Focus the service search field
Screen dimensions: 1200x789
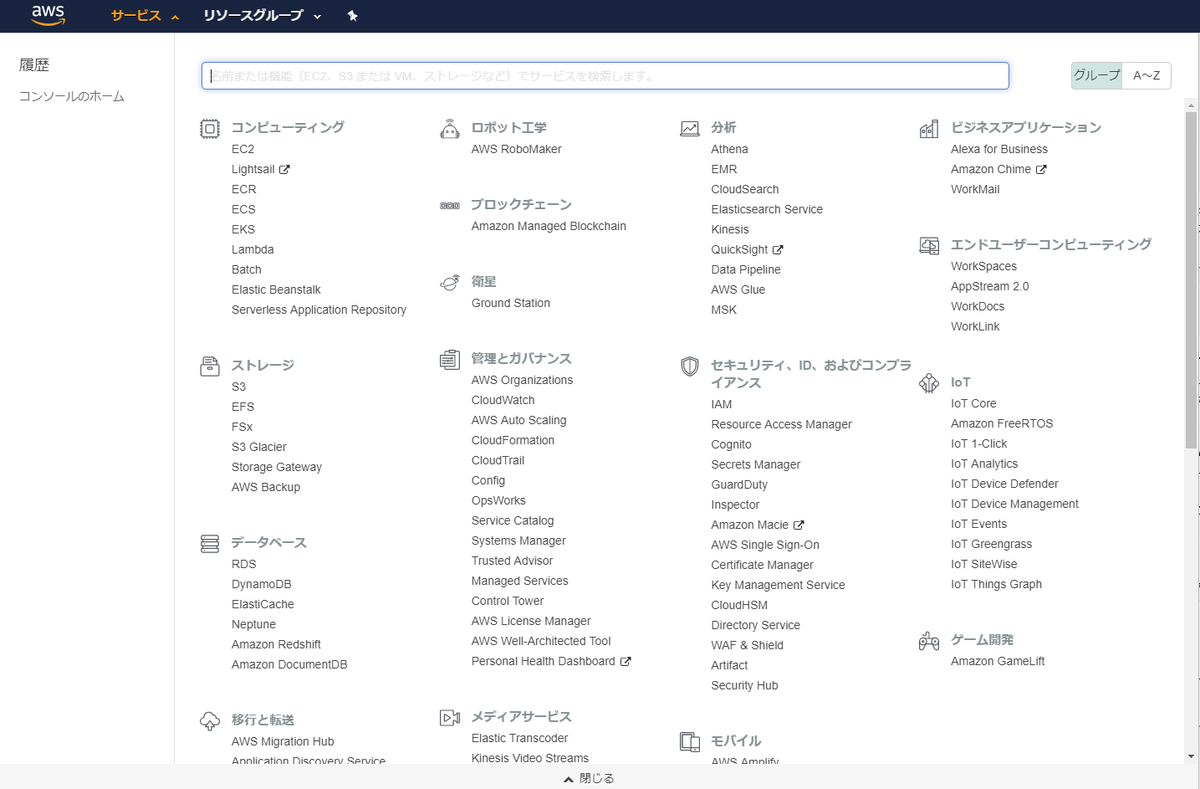click(x=605, y=76)
